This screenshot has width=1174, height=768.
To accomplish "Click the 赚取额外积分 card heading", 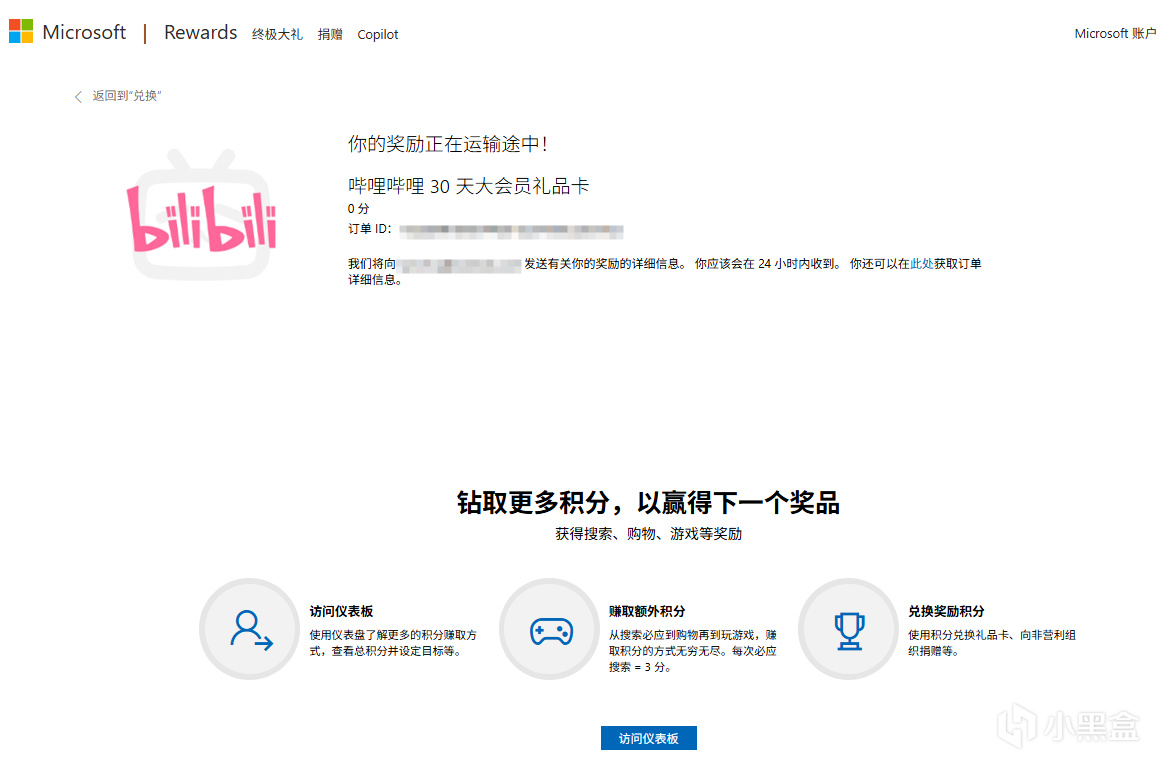I will tap(647, 612).
